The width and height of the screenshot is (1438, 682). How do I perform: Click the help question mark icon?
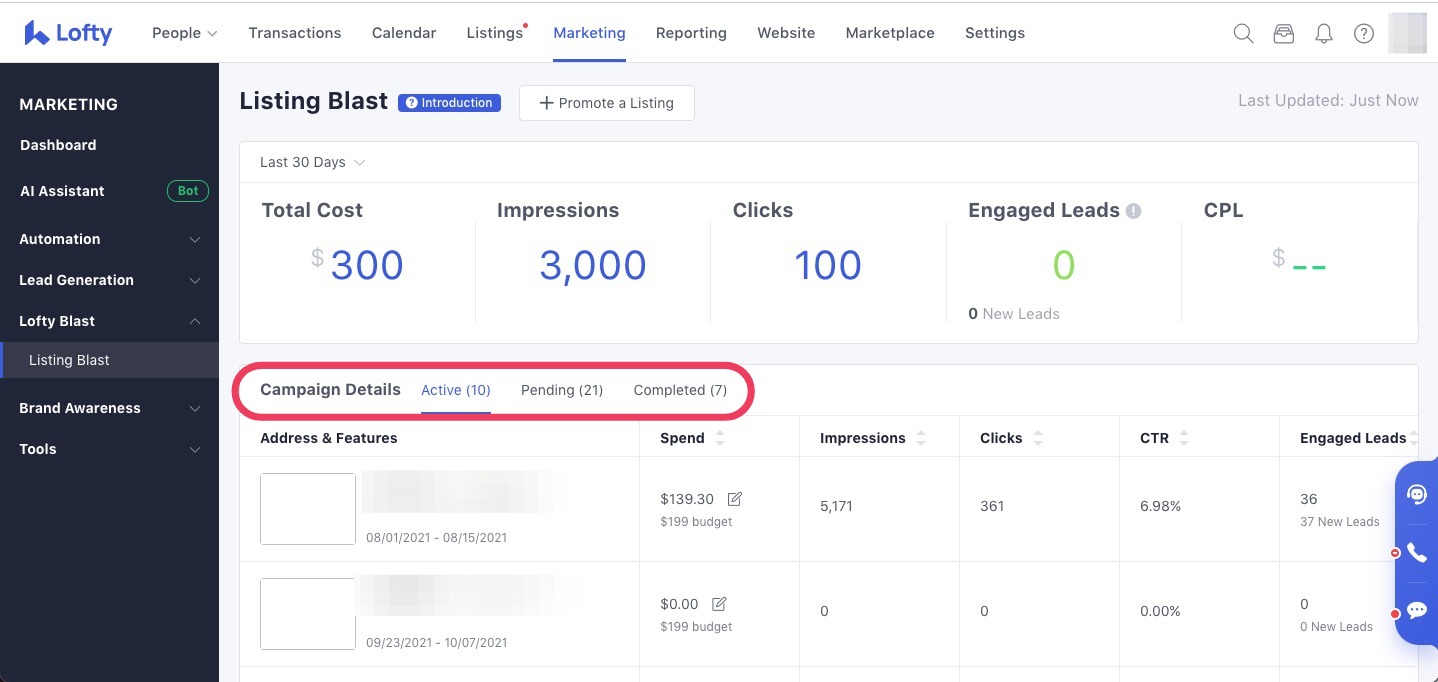point(1364,33)
